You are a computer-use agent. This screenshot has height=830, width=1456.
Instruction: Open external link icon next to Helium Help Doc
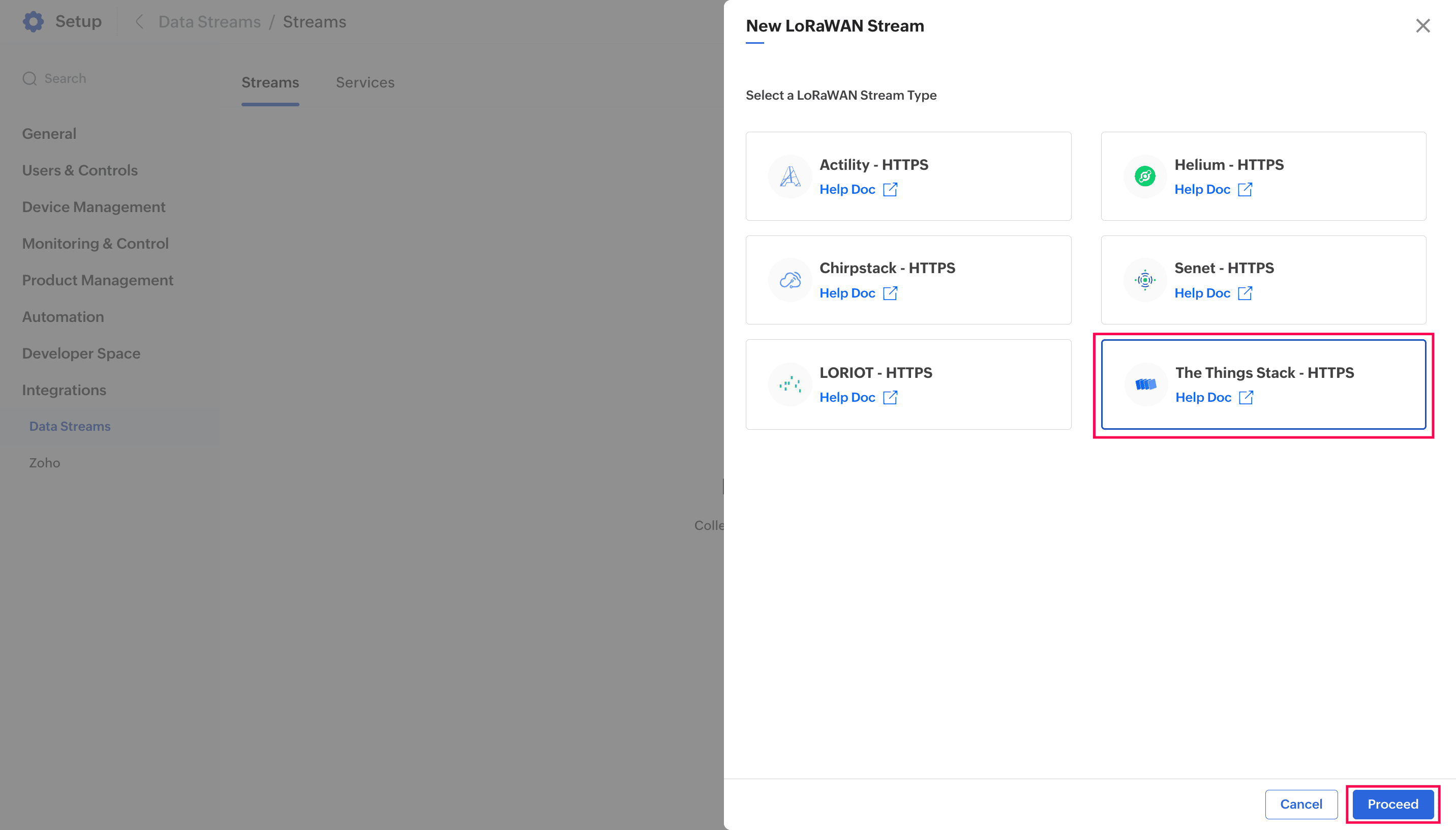tap(1245, 189)
